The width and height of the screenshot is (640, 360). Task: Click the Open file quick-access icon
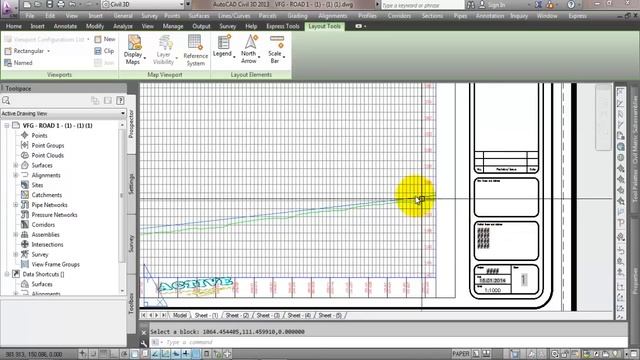(37, 4)
